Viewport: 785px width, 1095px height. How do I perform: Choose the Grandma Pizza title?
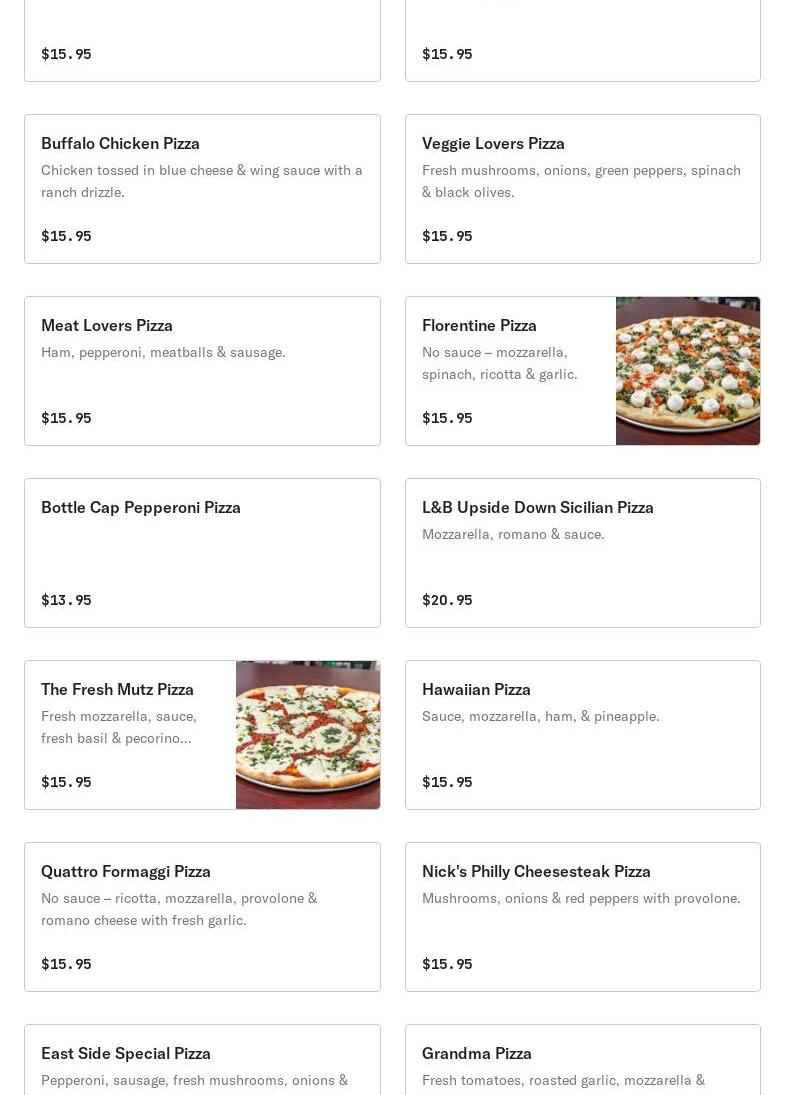pyautogui.click(x=477, y=1053)
